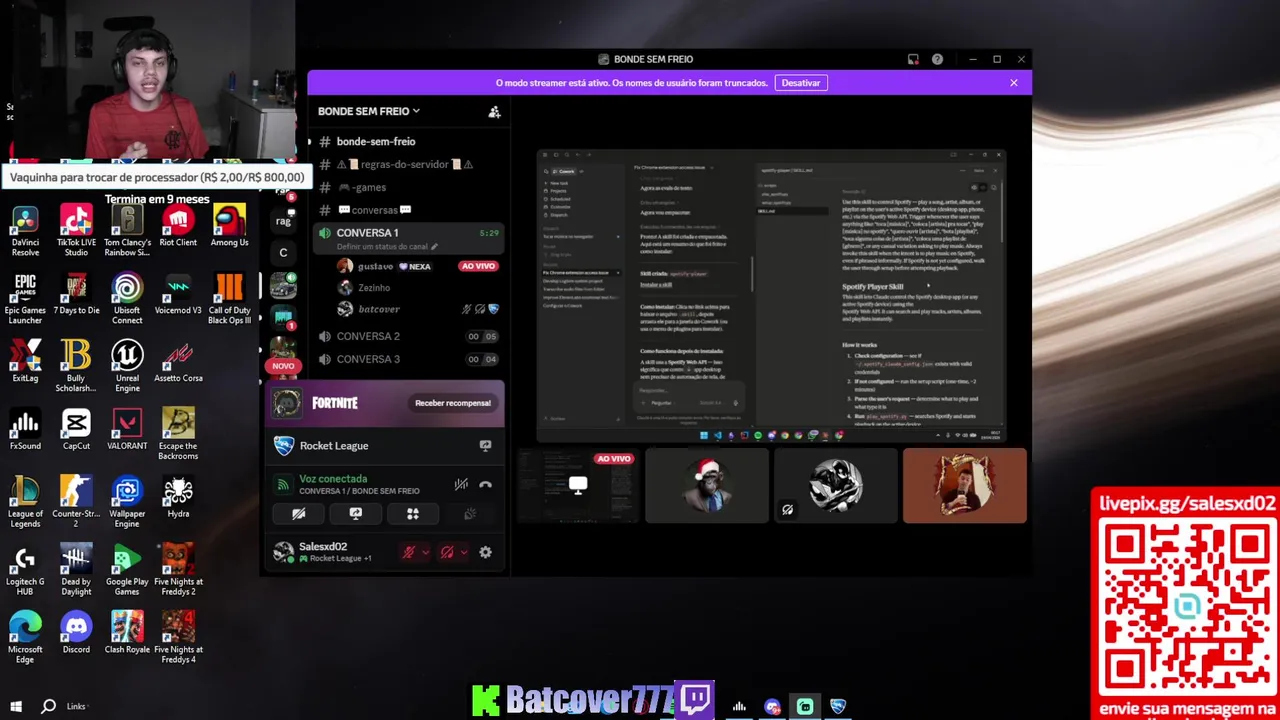Select Voicemod V3 desktop shortcut
Viewport: 1280px width, 720px height.
click(178, 294)
